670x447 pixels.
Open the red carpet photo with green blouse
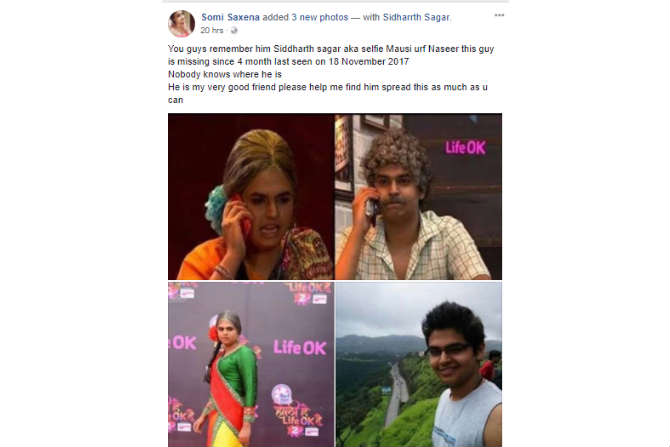click(251, 364)
